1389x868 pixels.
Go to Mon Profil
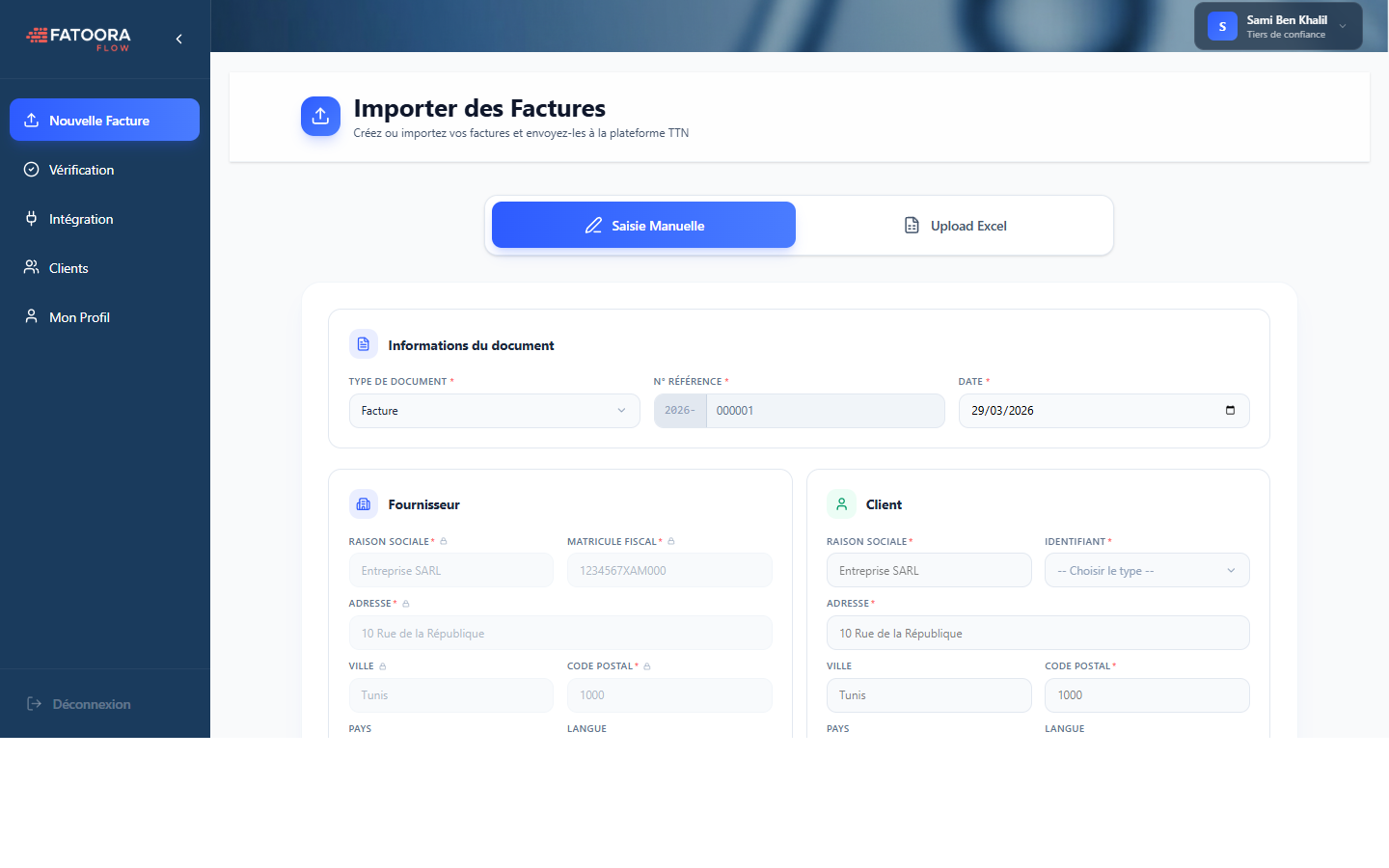tap(78, 316)
